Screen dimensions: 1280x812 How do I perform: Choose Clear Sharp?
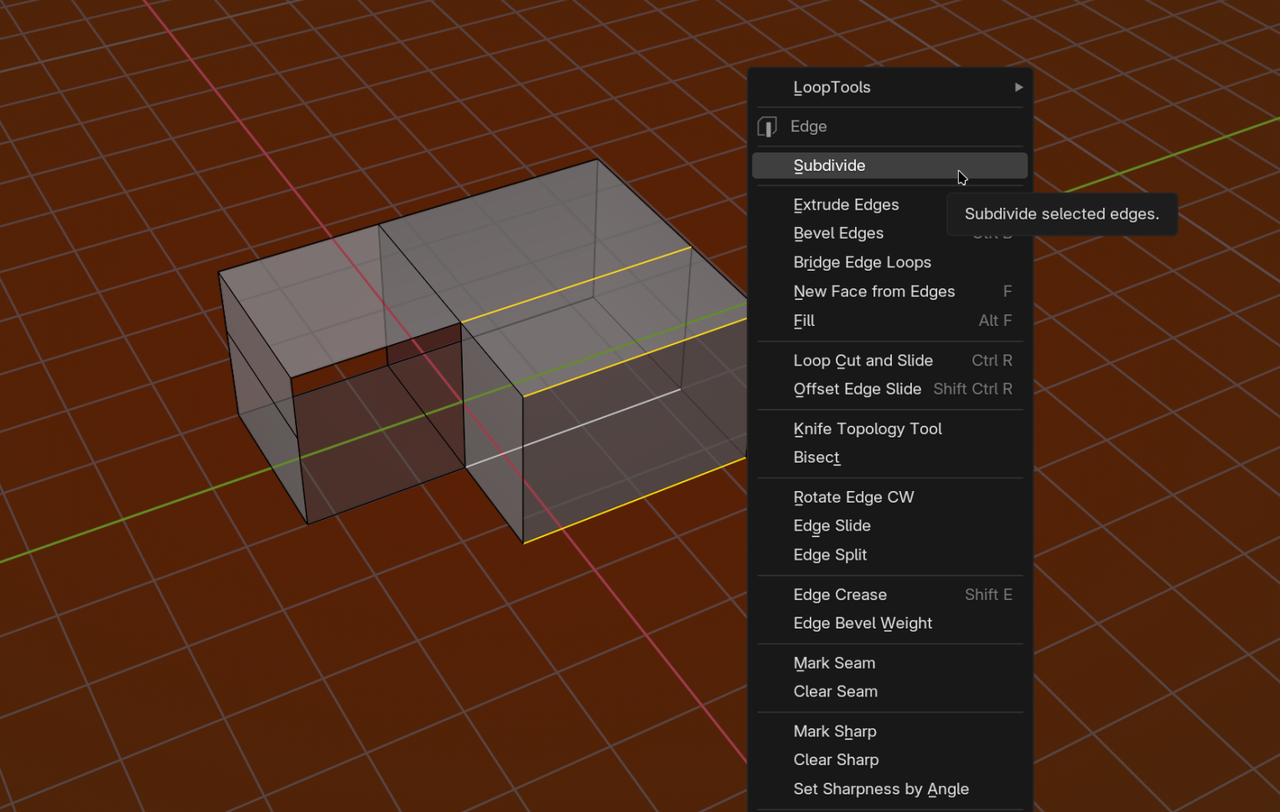click(890, 760)
